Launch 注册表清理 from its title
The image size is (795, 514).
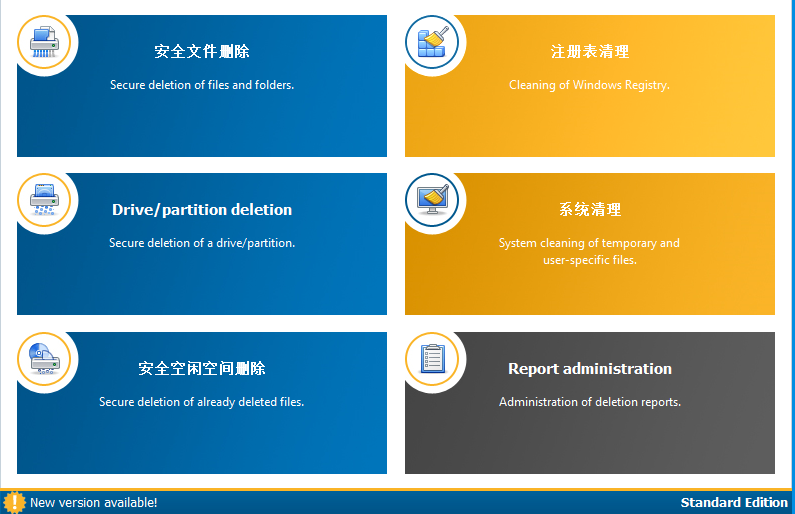pos(590,52)
